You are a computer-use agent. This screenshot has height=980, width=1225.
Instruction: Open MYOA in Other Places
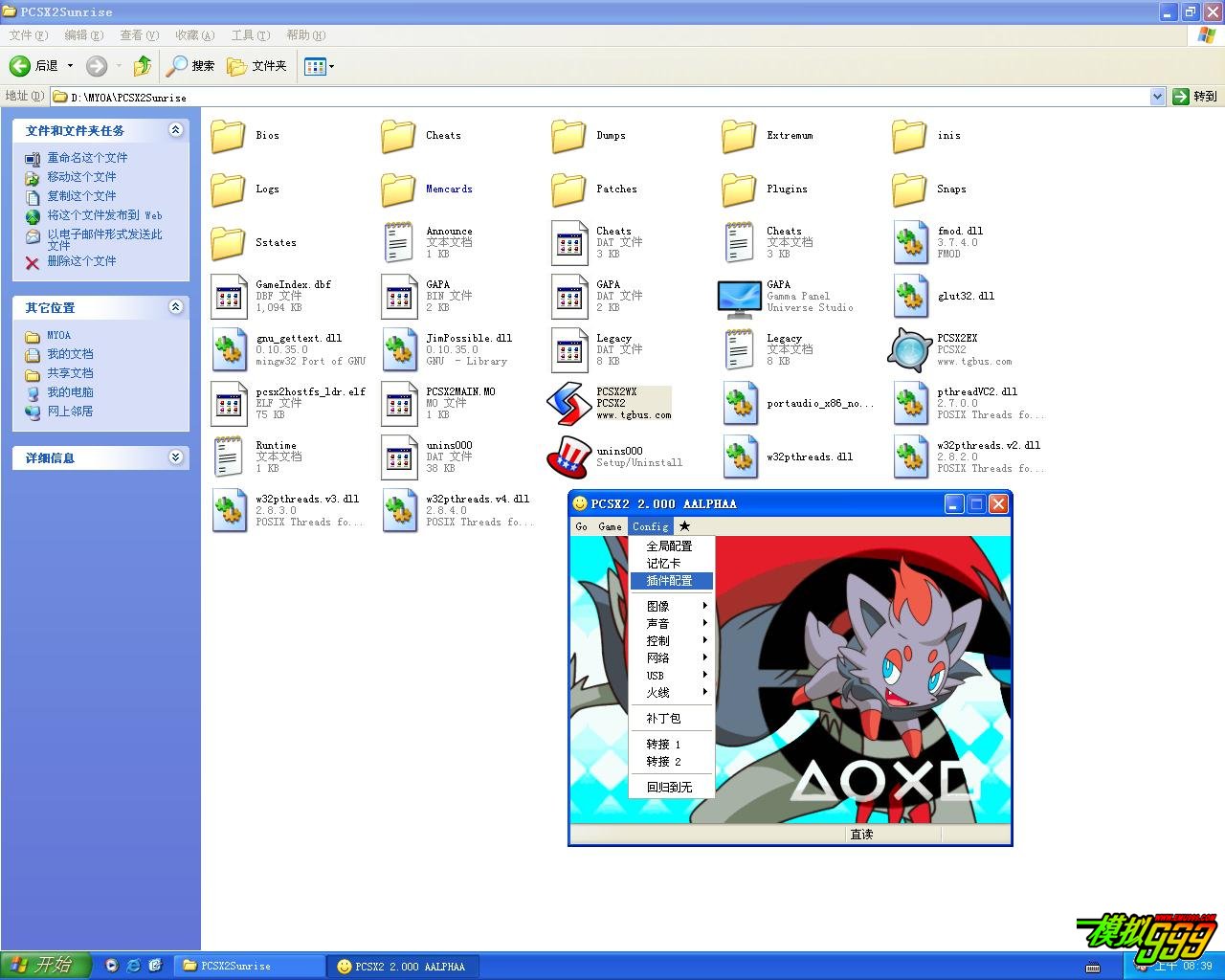[x=58, y=336]
